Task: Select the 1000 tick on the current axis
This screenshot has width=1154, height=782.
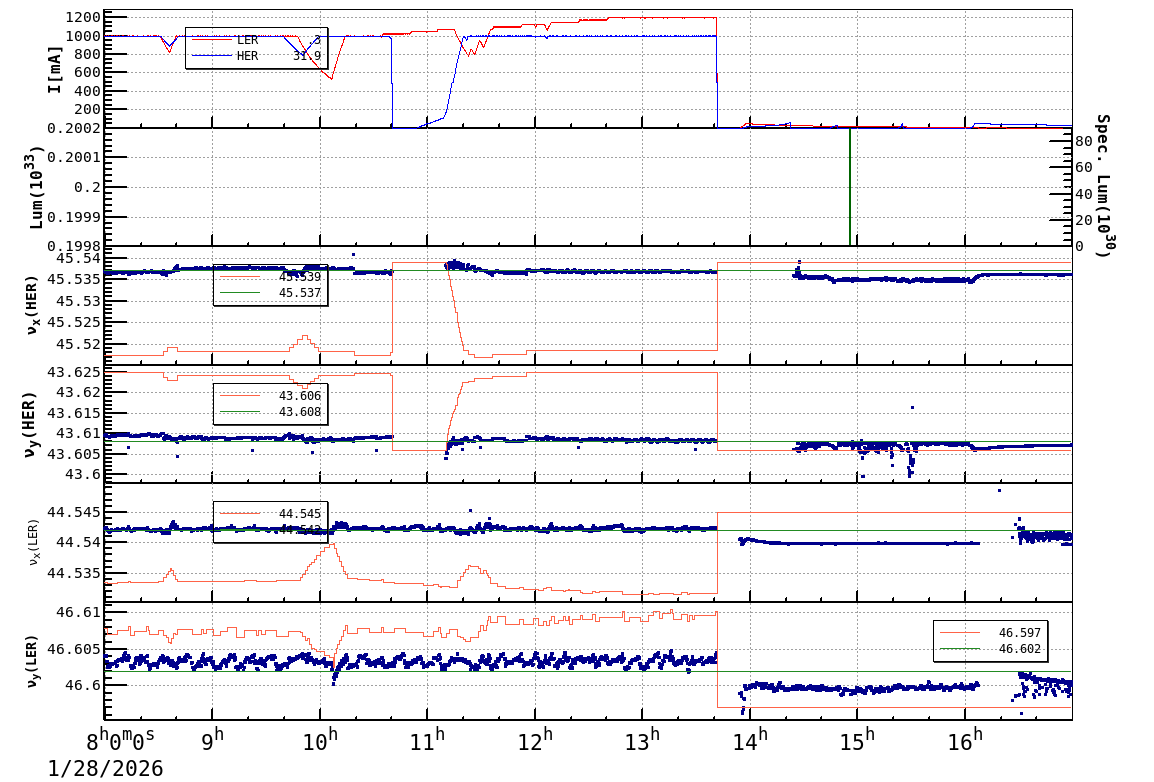Action: tap(82, 36)
